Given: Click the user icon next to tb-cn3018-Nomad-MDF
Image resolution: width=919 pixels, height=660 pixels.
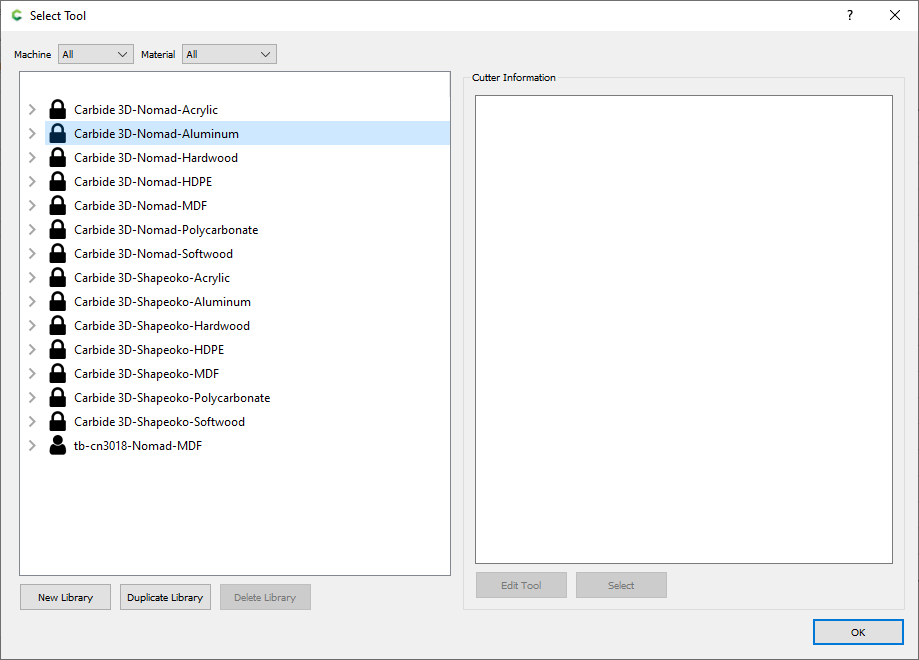Looking at the screenshot, I should pyautogui.click(x=57, y=445).
